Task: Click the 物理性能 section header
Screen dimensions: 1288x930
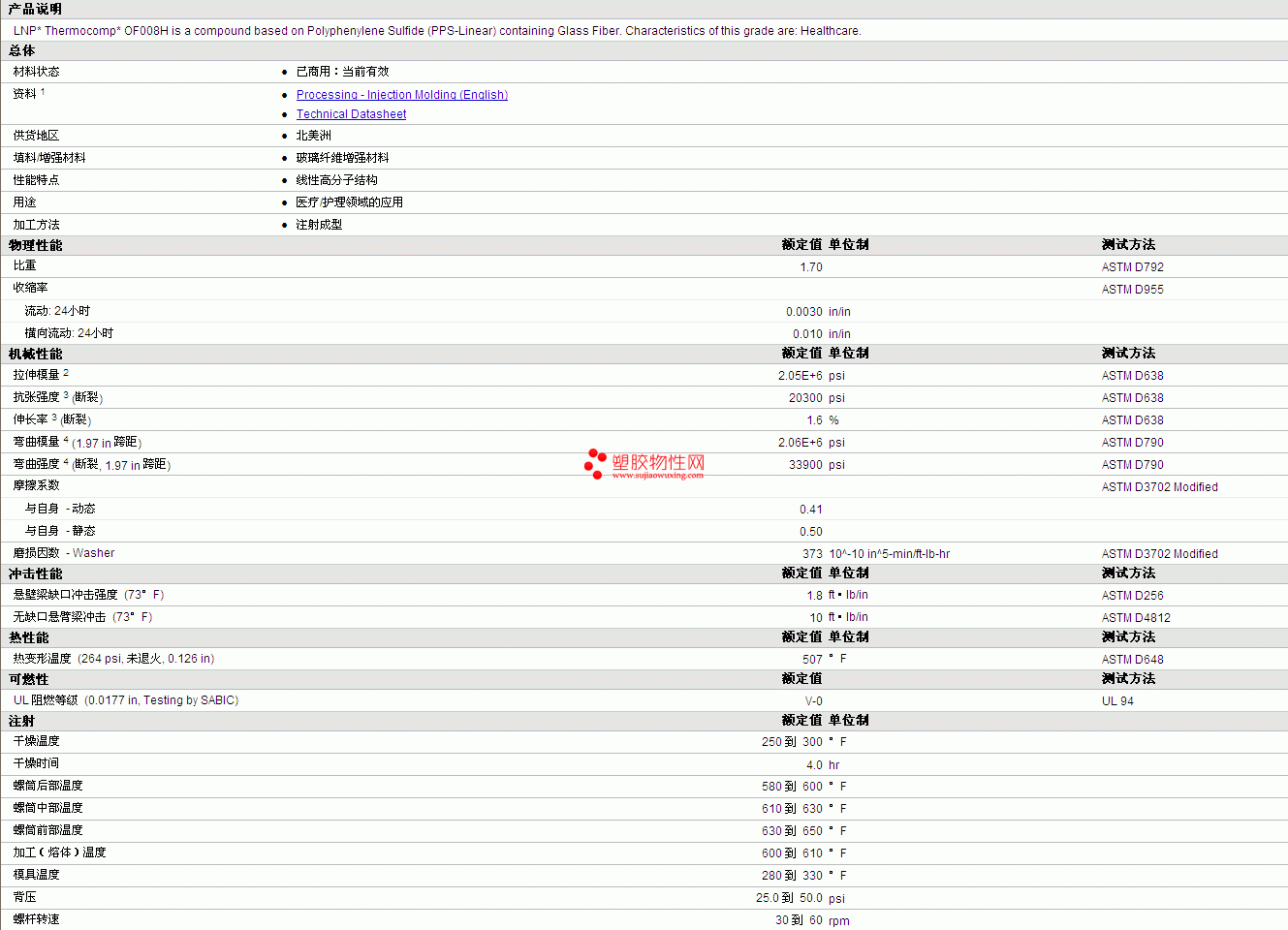Action: click(35, 245)
